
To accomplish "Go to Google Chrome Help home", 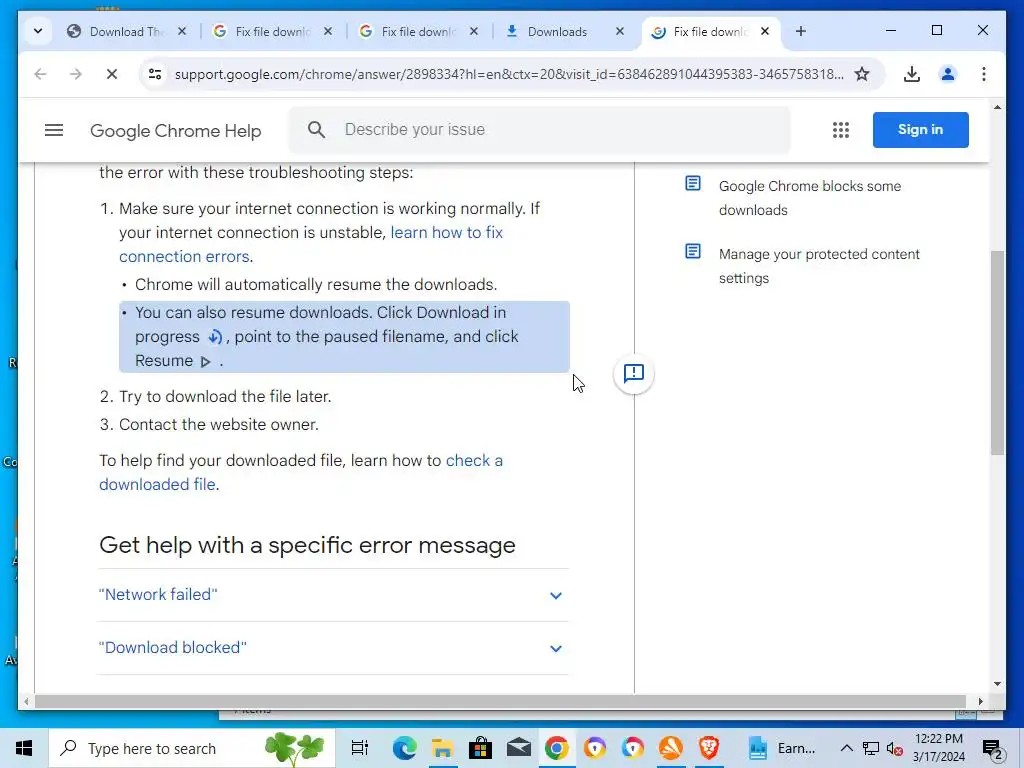I will pos(176,131).
